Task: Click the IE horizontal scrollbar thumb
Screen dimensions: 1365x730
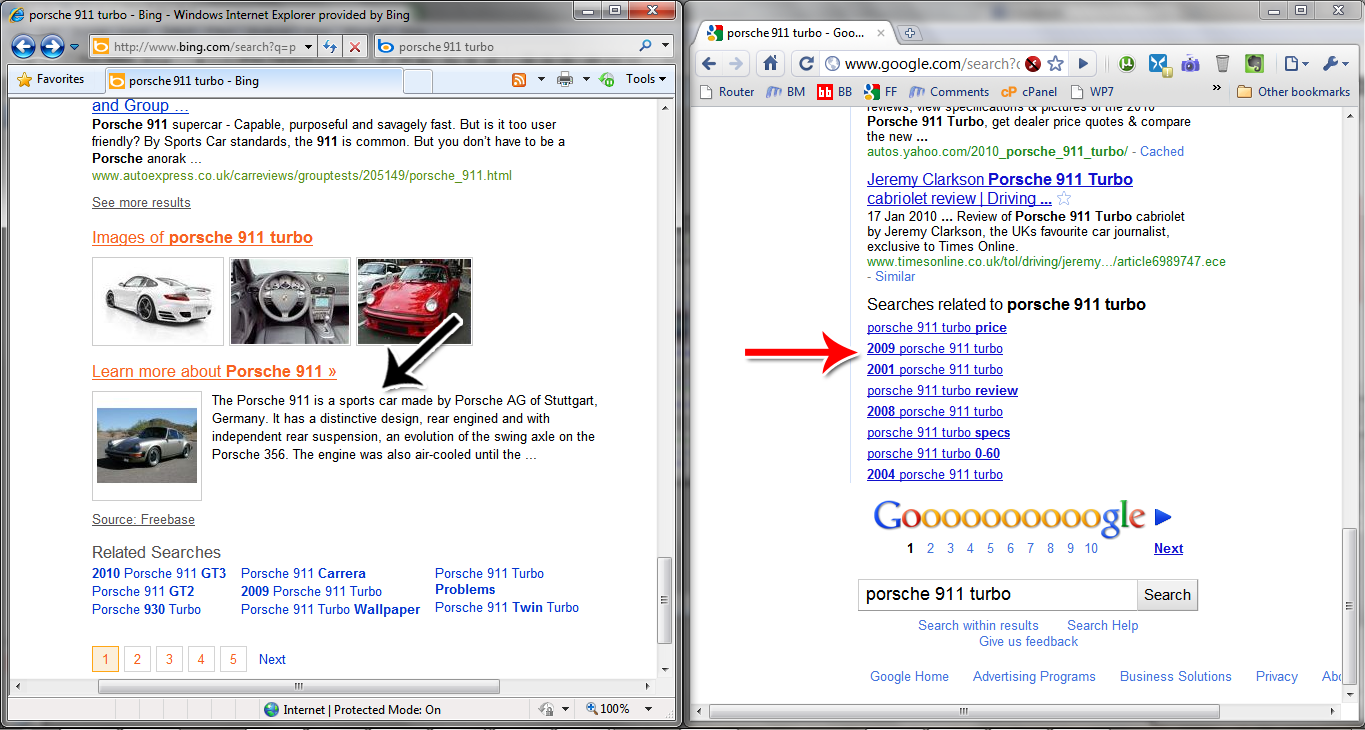Action: (299, 686)
